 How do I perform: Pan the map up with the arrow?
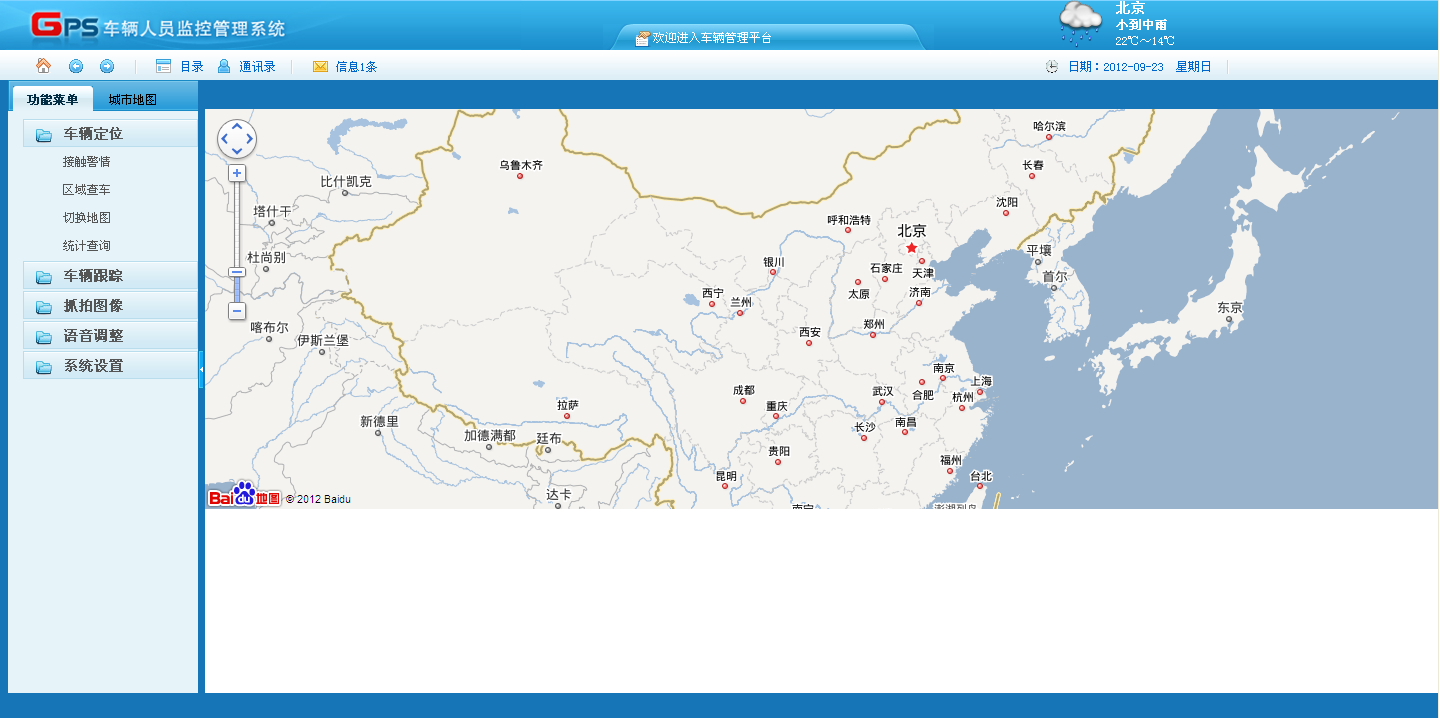click(237, 126)
